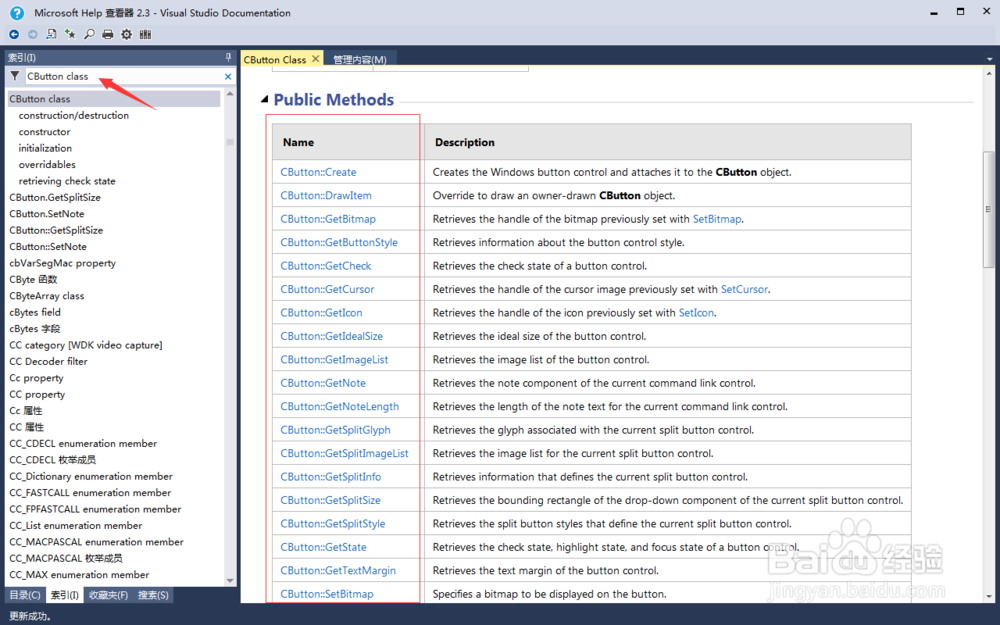Viewport: 1000px width, 625px height.
Task: Select CButton.GetSplitSize index entry
Action: [55, 197]
